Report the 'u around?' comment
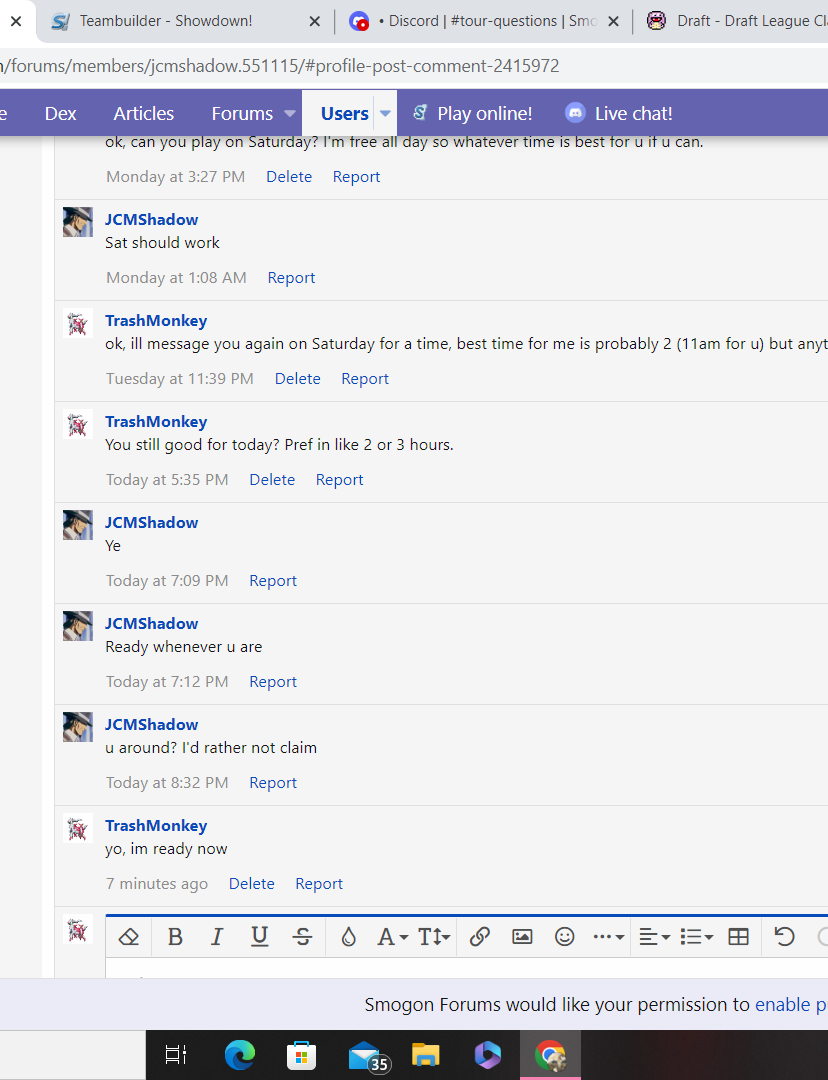This screenshot has width=828, height=1080. tap(273, 782)
